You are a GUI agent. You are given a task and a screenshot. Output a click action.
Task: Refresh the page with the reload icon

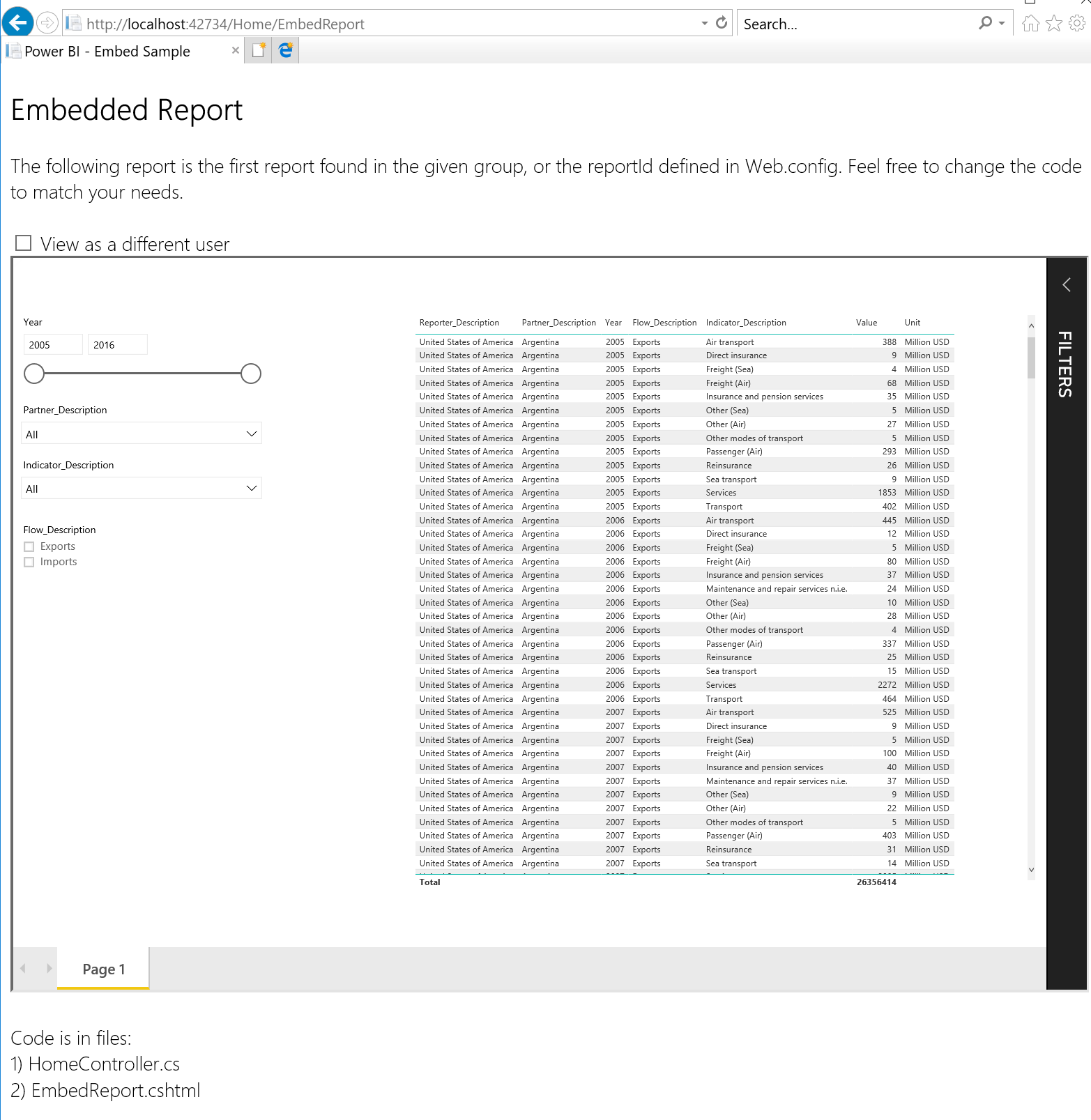click(x=722, y=23)
